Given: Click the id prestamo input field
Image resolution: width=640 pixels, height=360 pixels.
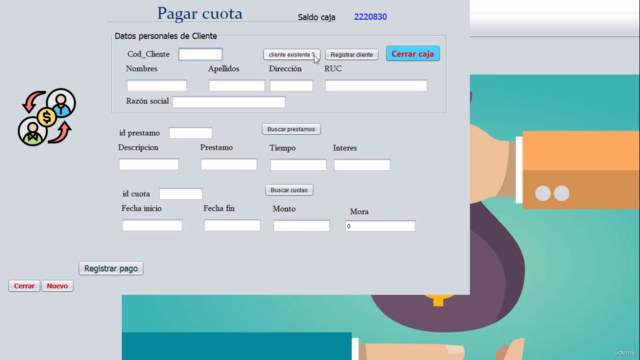Looking at the screenshot, I should pos(191,133).
